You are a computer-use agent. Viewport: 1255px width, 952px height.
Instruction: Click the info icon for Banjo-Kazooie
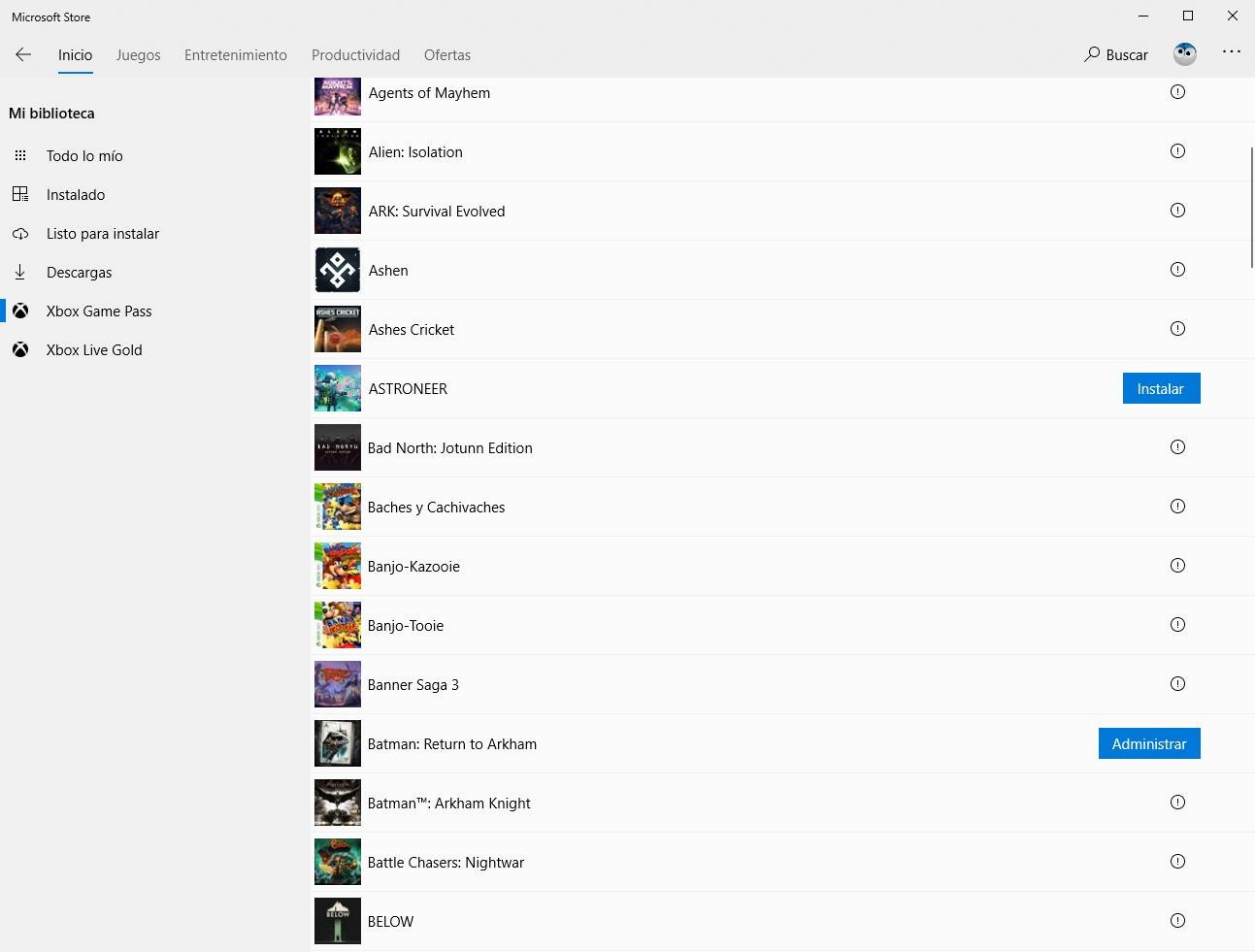(x=1177, y=566)
